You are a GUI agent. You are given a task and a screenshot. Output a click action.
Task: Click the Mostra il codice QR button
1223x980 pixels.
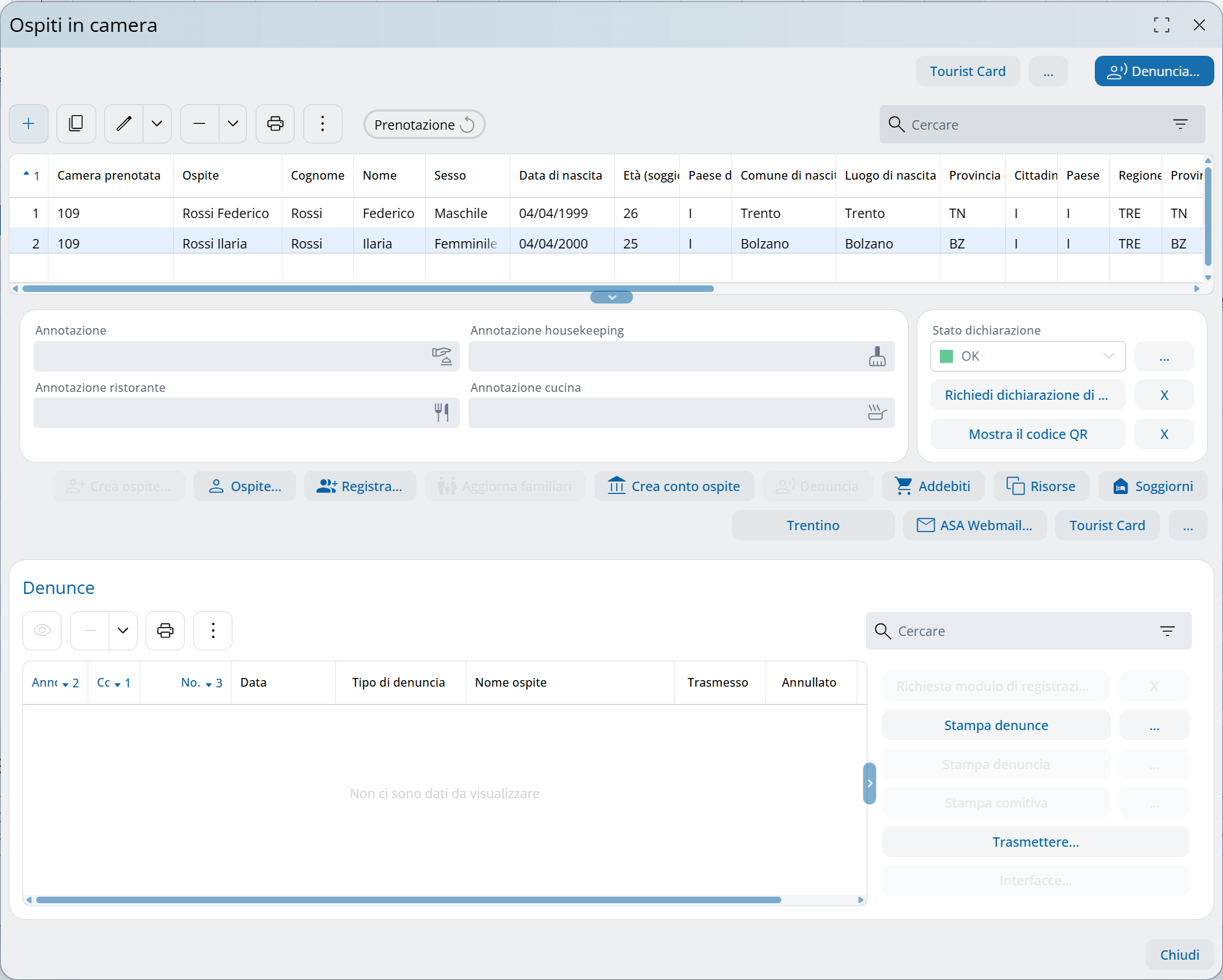1027,434
